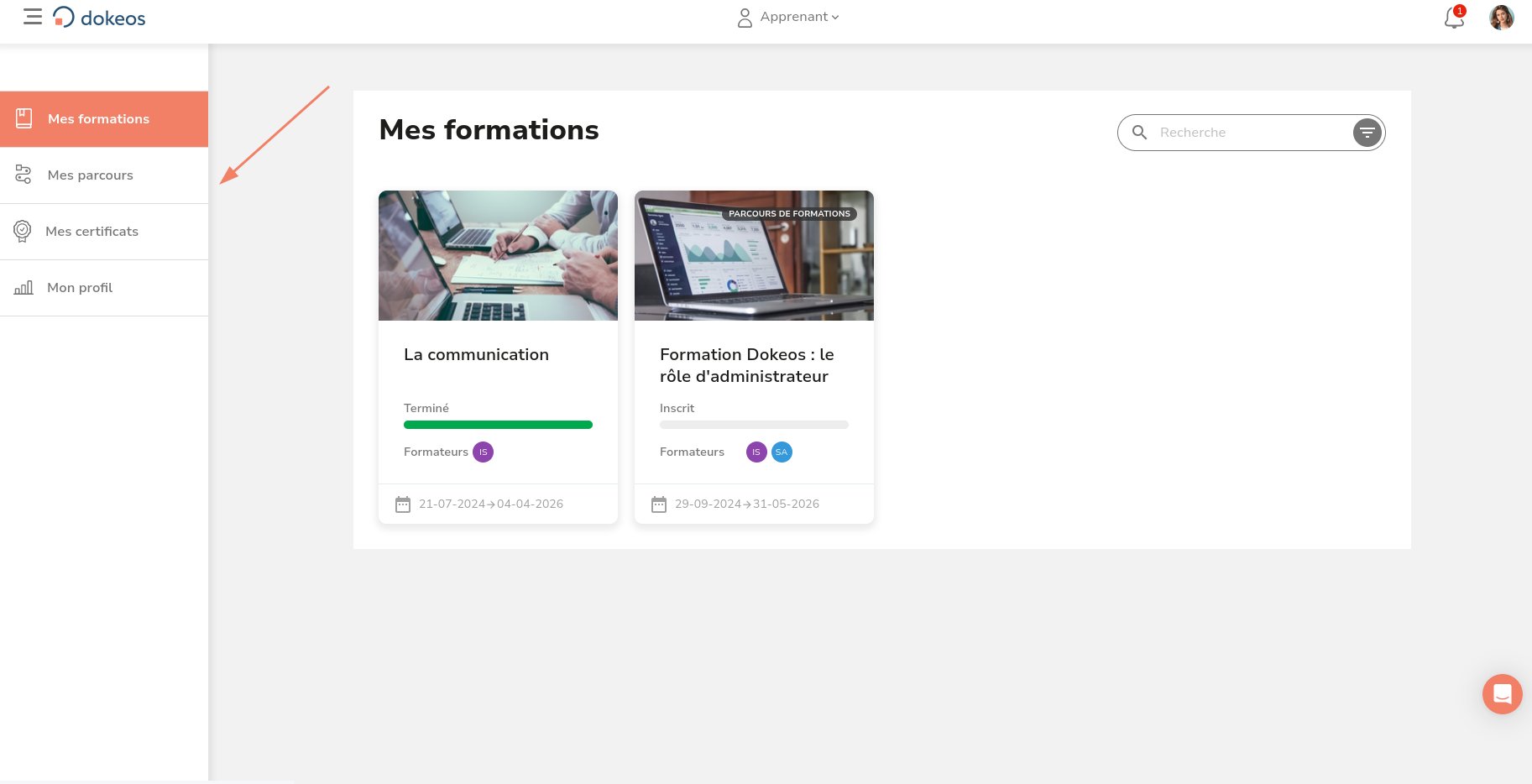This screenshot has width=1532, height=784.
Task: Open La communication course thumbnail
Action: 498,255
